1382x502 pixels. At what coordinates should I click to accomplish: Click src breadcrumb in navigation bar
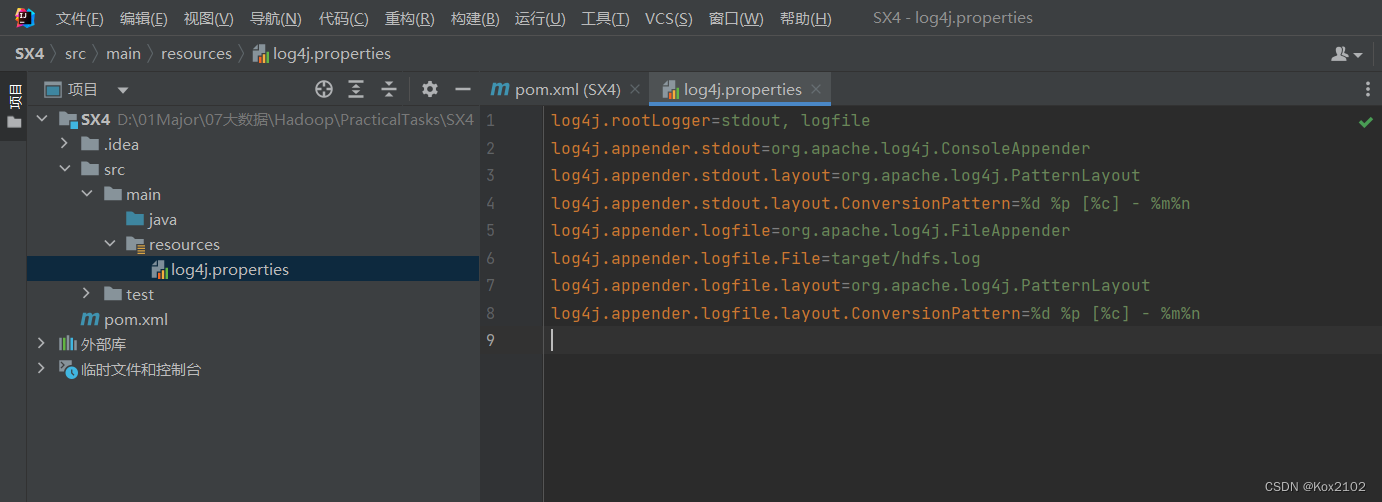tap(75, 54)
